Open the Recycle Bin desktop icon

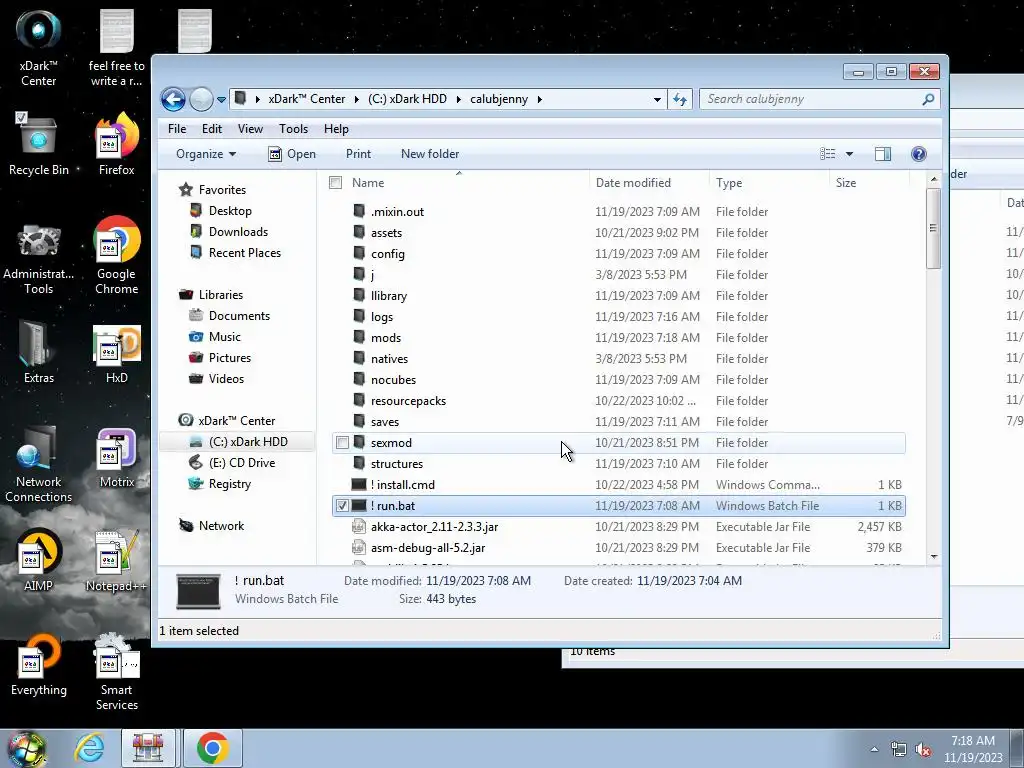[x=38, y=145]
